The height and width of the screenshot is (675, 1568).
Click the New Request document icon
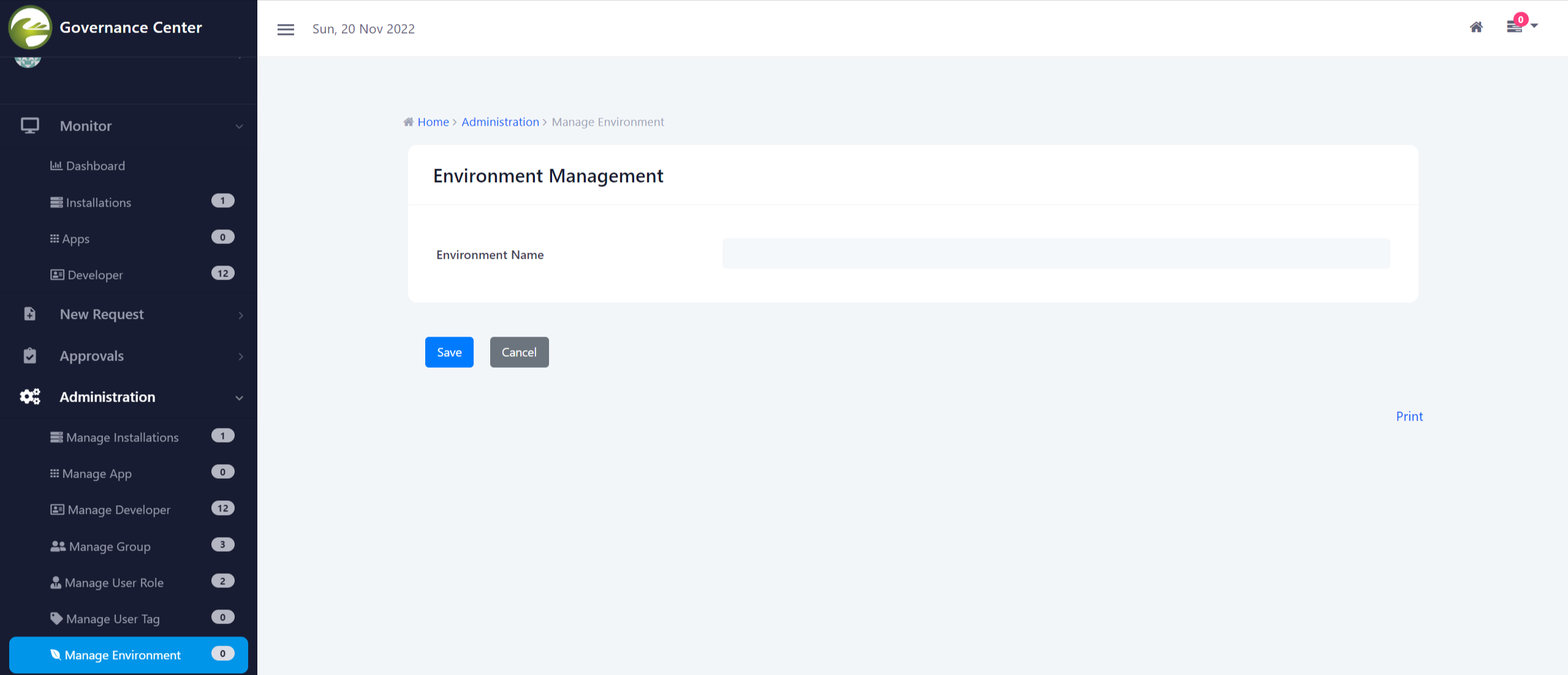click(x=29, y=314)
